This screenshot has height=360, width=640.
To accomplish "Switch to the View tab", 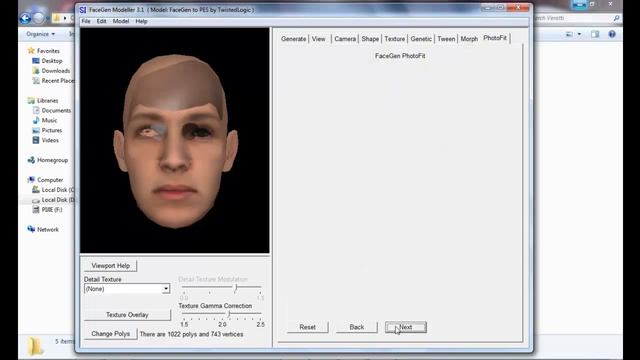I will click(x=318, y=39).
